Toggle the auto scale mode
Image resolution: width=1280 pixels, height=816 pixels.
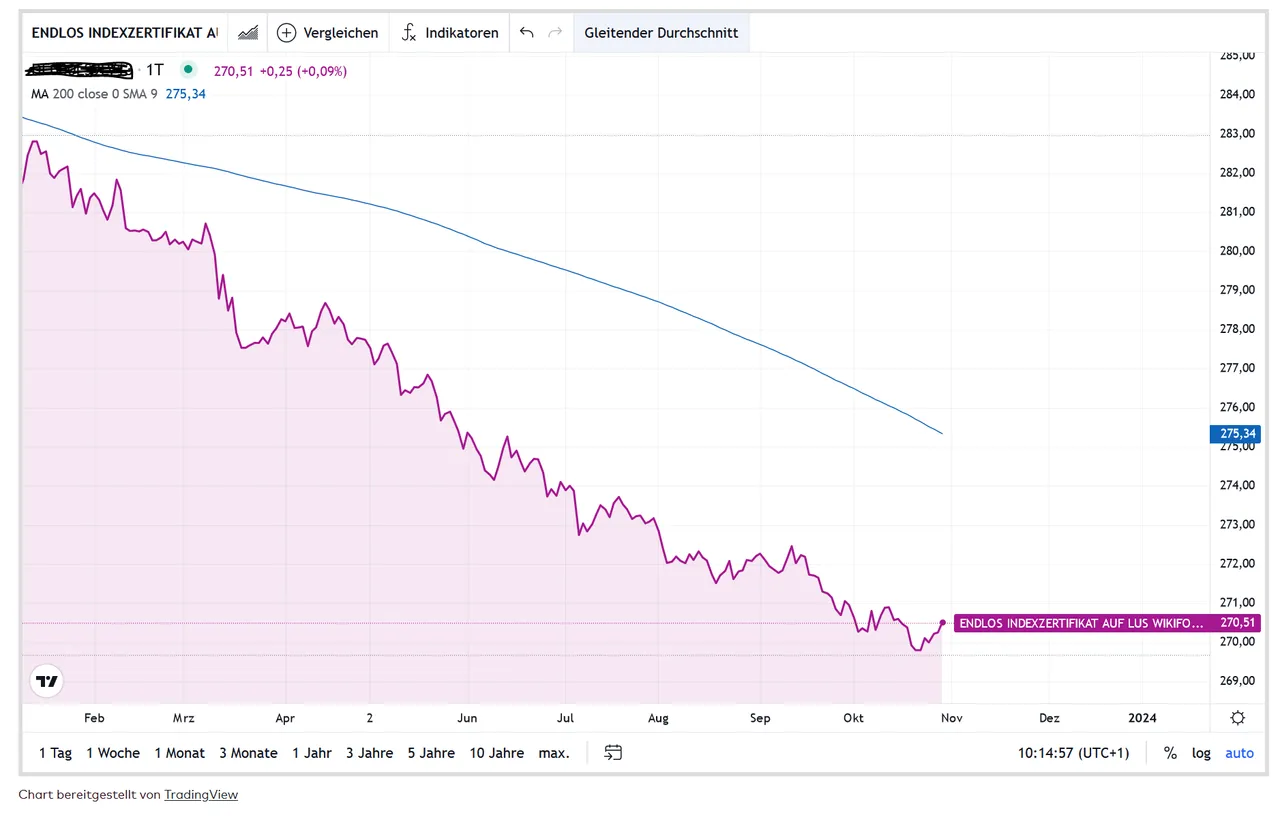(x=1239, y=753)
